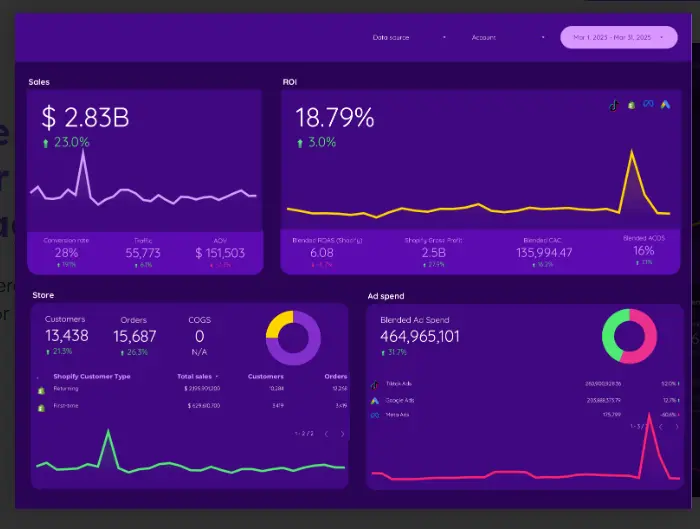Click the Meta Ads row icon

(375, 415)
